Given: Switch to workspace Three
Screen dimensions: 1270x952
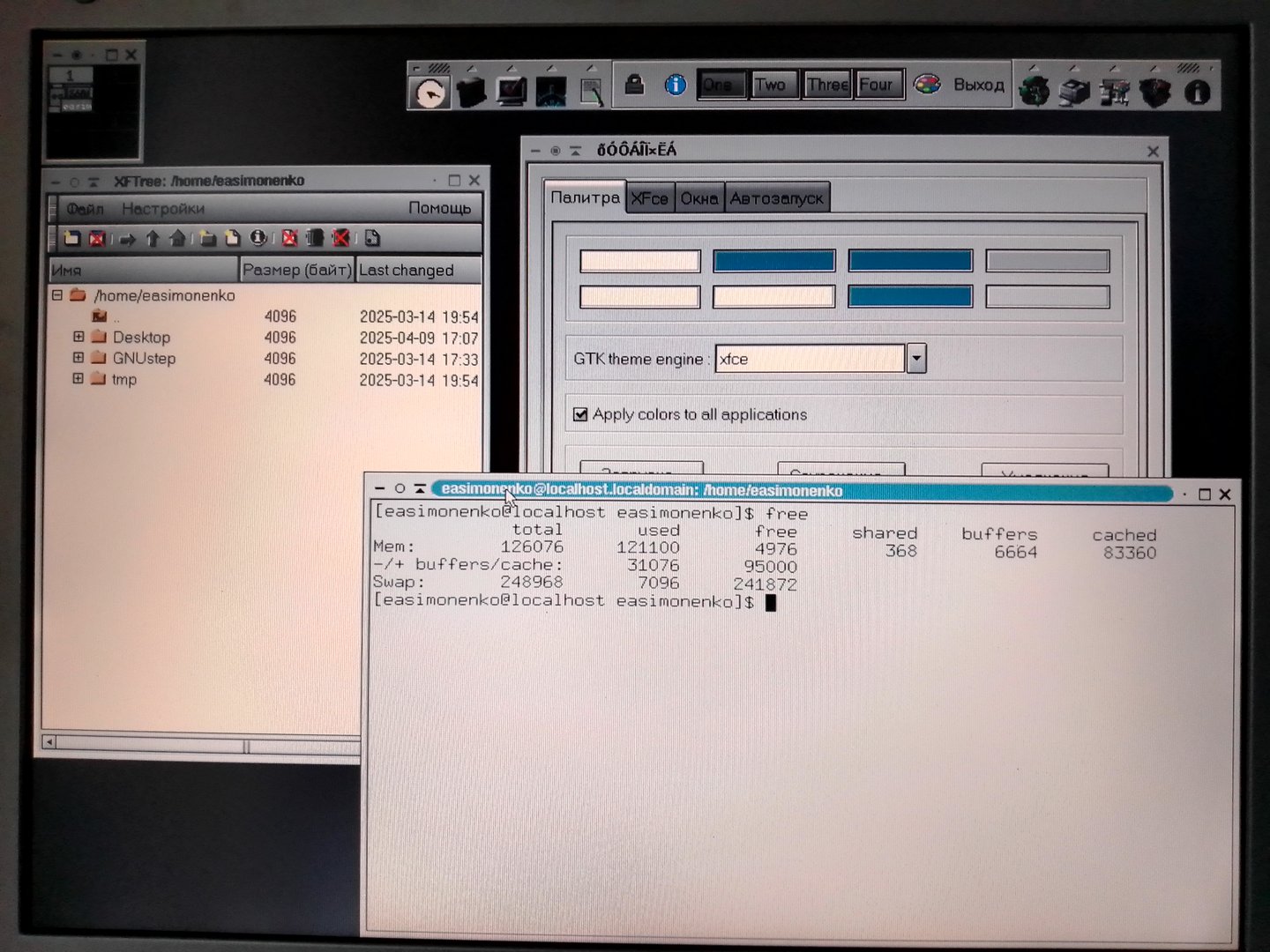Looking at the screenshot, I should point(826,85).
